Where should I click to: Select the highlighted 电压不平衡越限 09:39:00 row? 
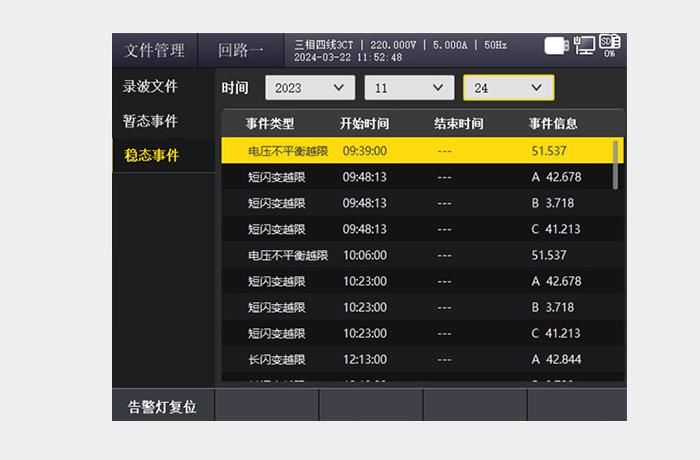(x=422, y=151)
